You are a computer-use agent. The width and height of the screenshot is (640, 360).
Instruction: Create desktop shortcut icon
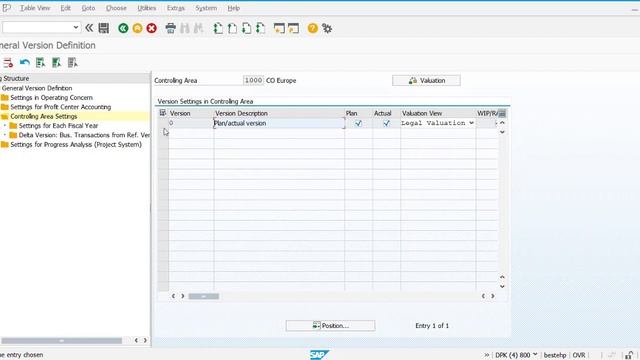(x=293, y=28)
